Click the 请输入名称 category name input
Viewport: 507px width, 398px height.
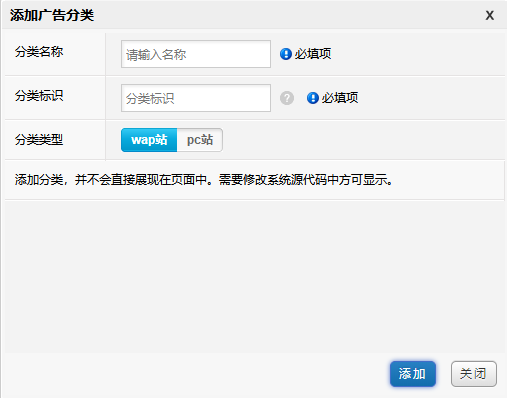[x=196, y=54]
